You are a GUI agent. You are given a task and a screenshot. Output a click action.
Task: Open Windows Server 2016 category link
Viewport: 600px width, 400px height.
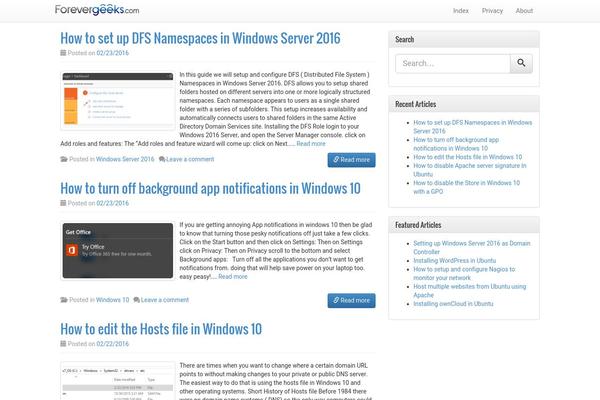(125, 159)
